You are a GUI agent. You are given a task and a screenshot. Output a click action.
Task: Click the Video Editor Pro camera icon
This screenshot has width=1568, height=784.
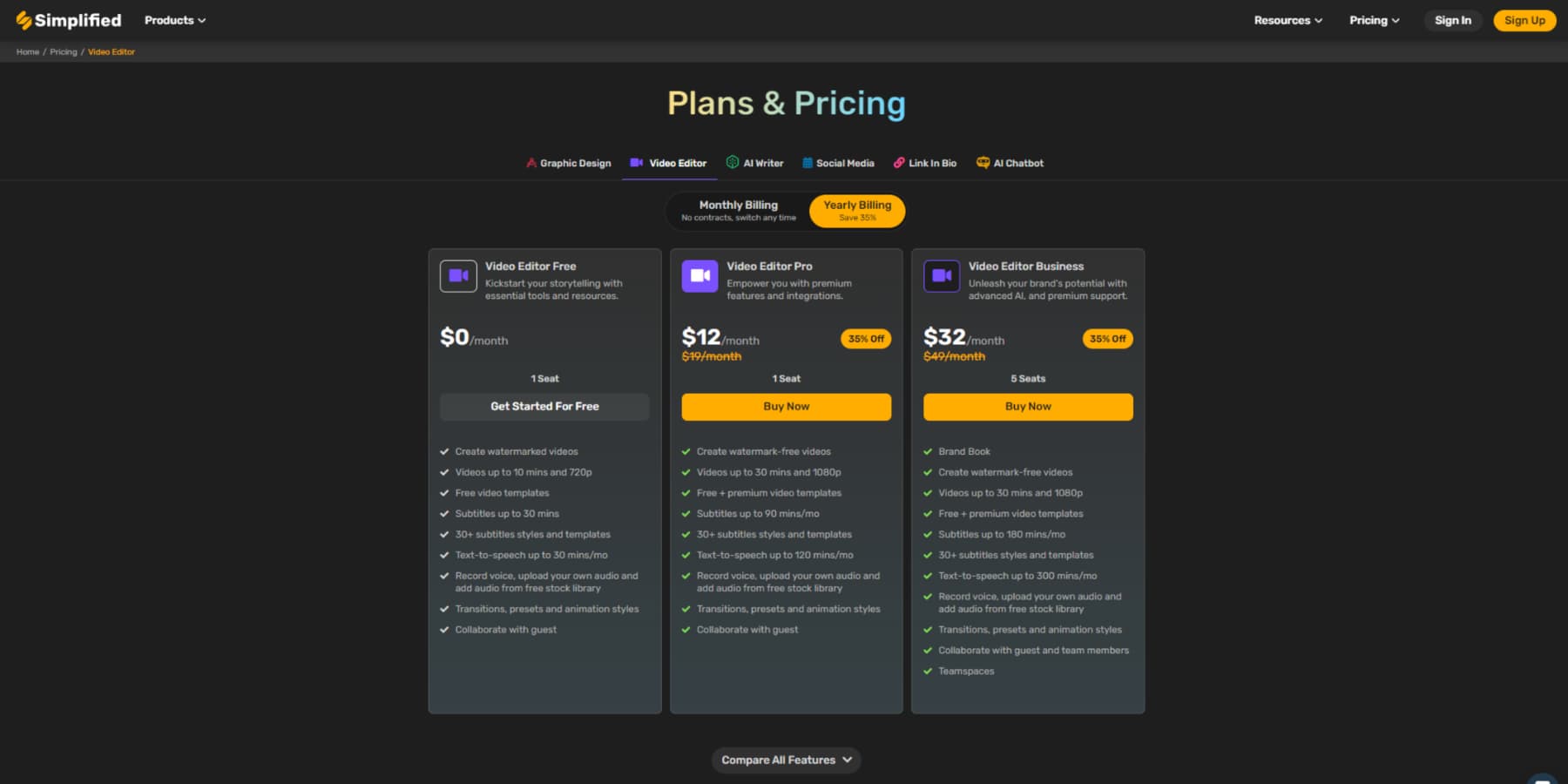[x=700, y=275]
